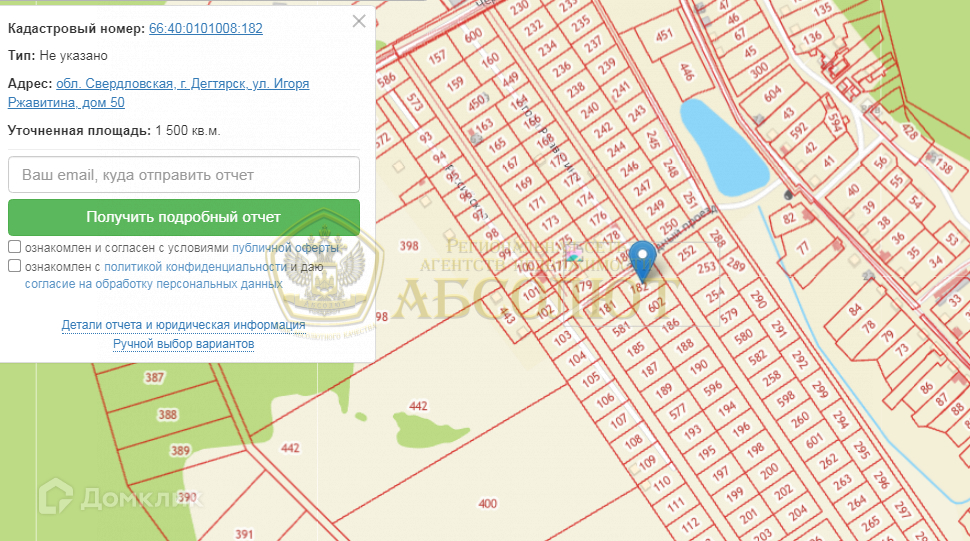The height and width of the screenshot is (541, 970).
Task: Click the email input field
Action: (184, 174)
